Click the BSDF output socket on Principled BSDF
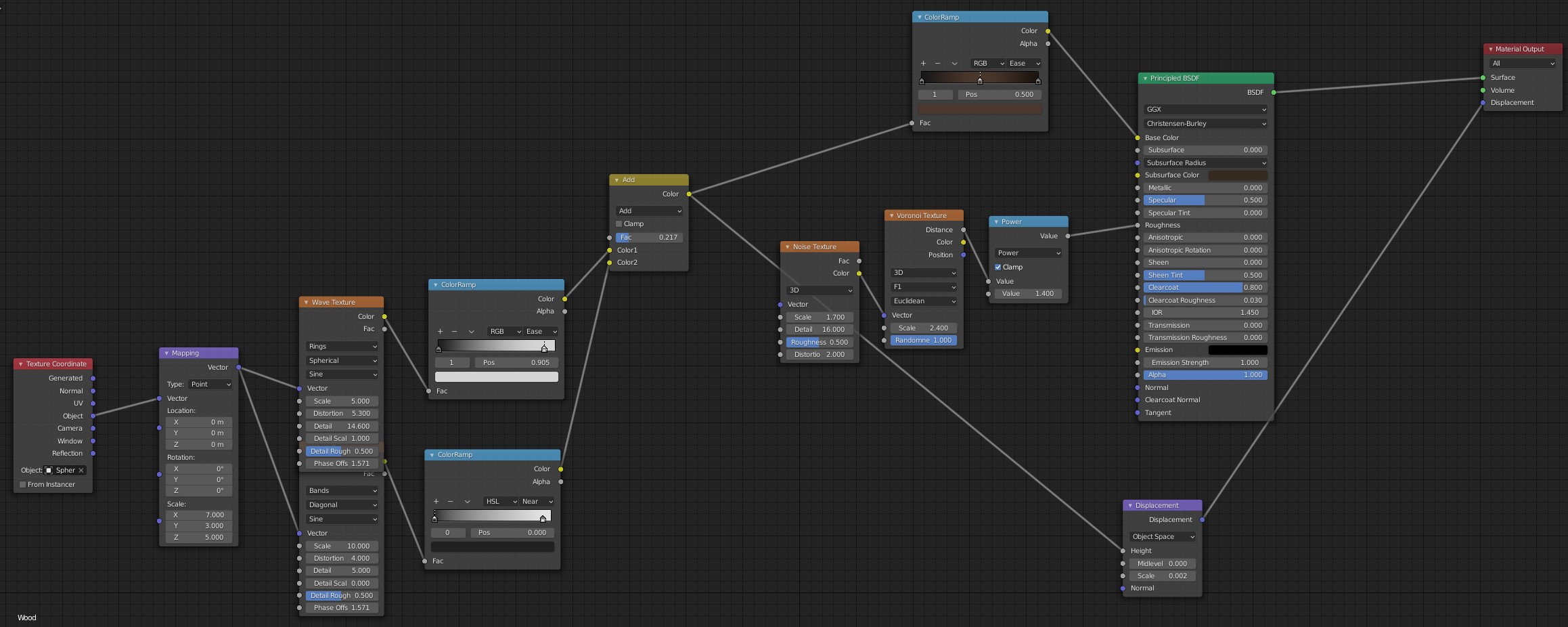1568x627 pixels. point(1274,92)
